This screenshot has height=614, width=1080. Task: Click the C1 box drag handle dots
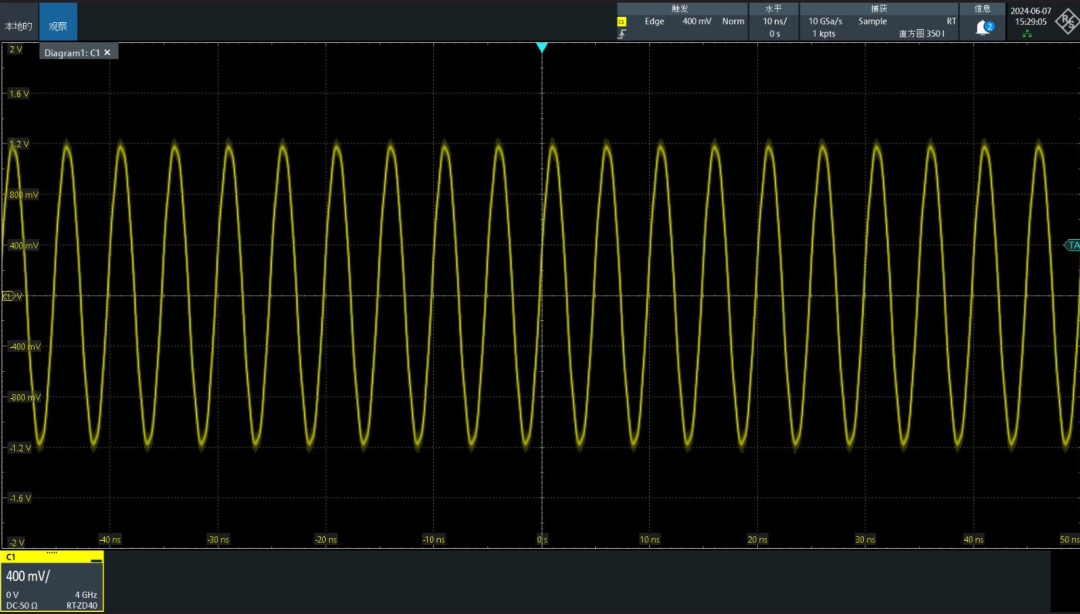(52, 553)
